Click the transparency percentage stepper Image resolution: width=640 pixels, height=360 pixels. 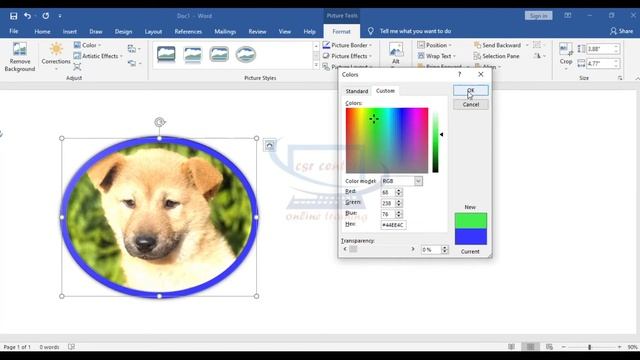tap(445, 249)
